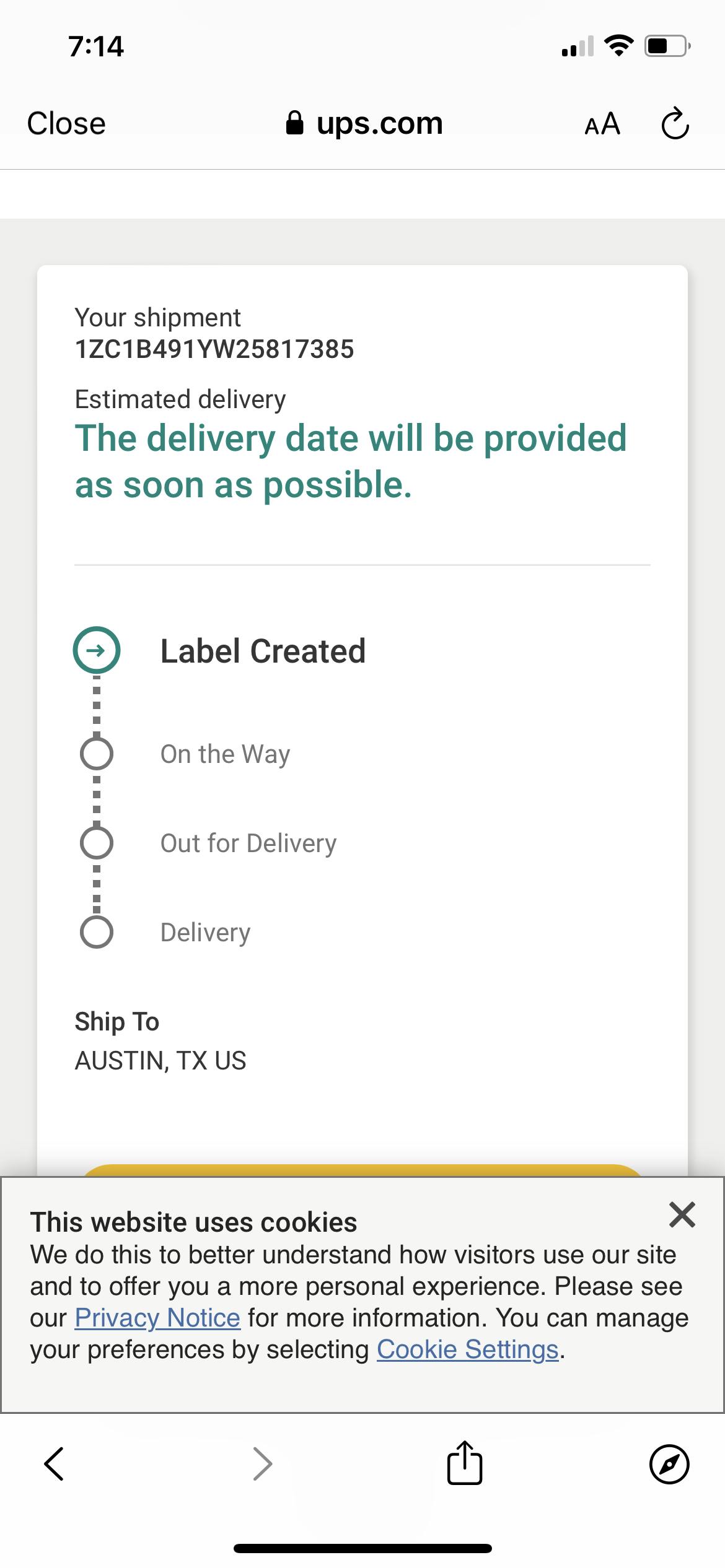Dismiss the cookie banner with X

682,1214
